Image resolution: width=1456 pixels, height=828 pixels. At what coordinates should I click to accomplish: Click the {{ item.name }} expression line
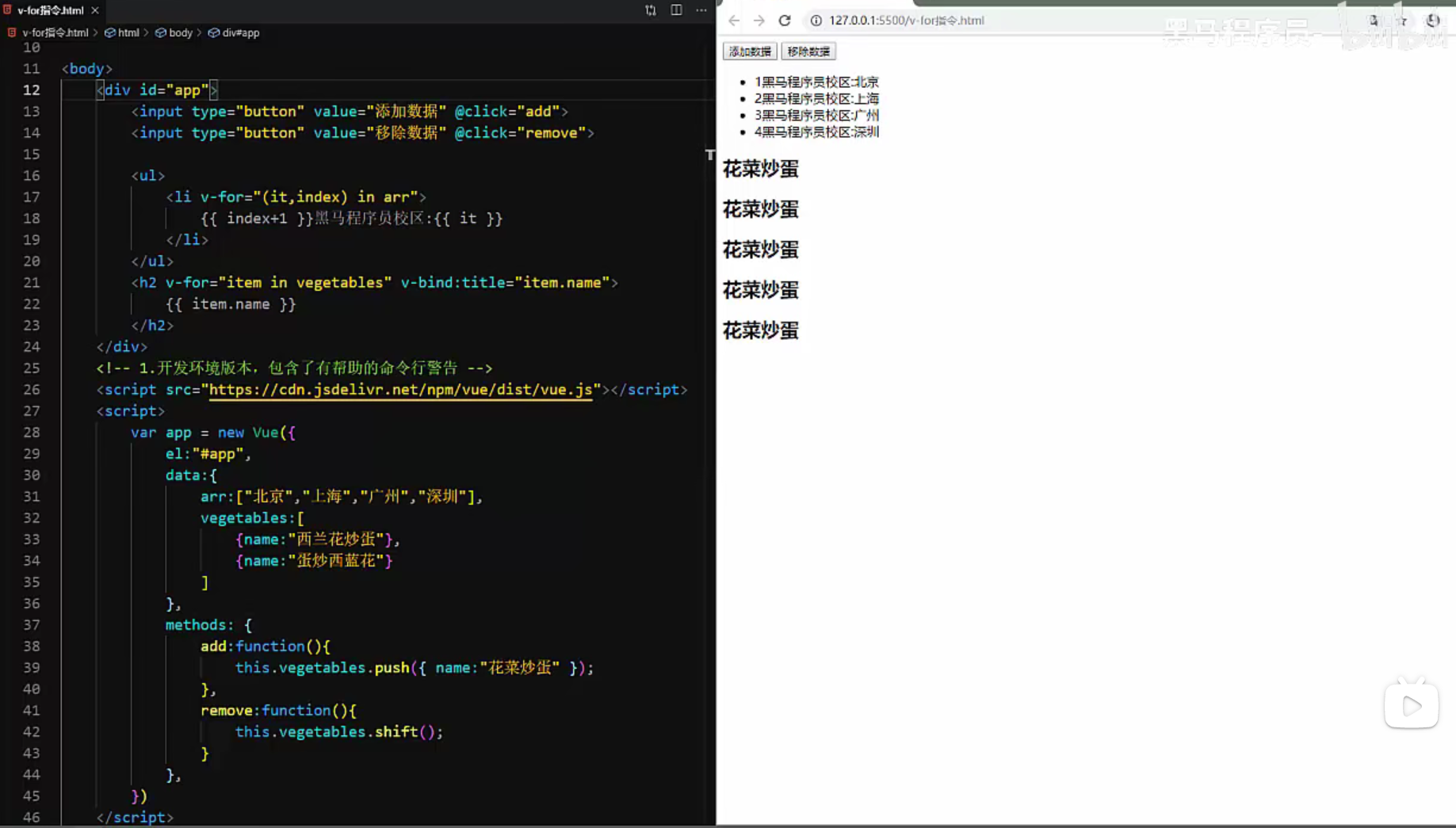pyautogui.click(x=231, y=304)
